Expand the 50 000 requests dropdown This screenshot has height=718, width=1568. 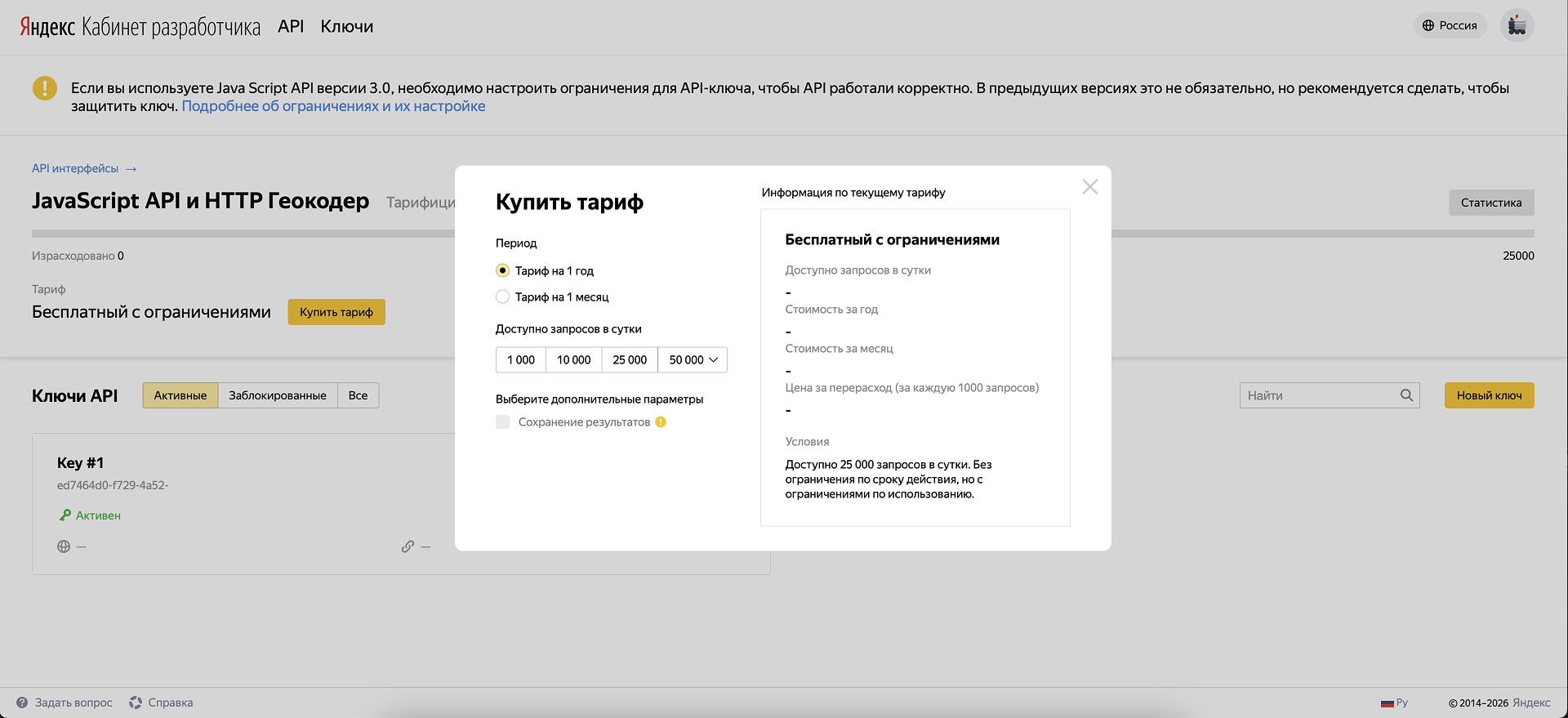pyautogui.click(x=693, y=359)
